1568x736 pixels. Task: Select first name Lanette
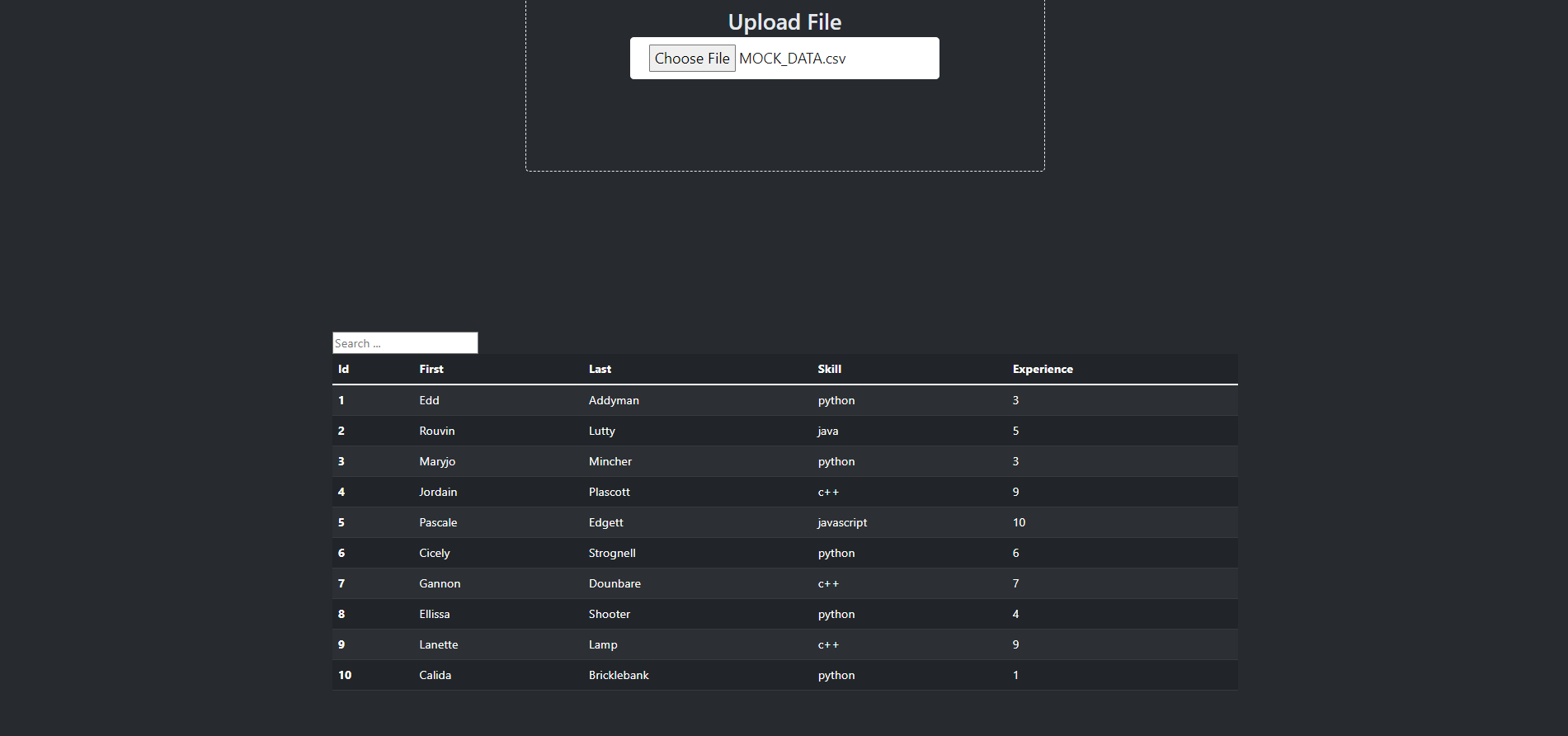[x=439, y=644]
